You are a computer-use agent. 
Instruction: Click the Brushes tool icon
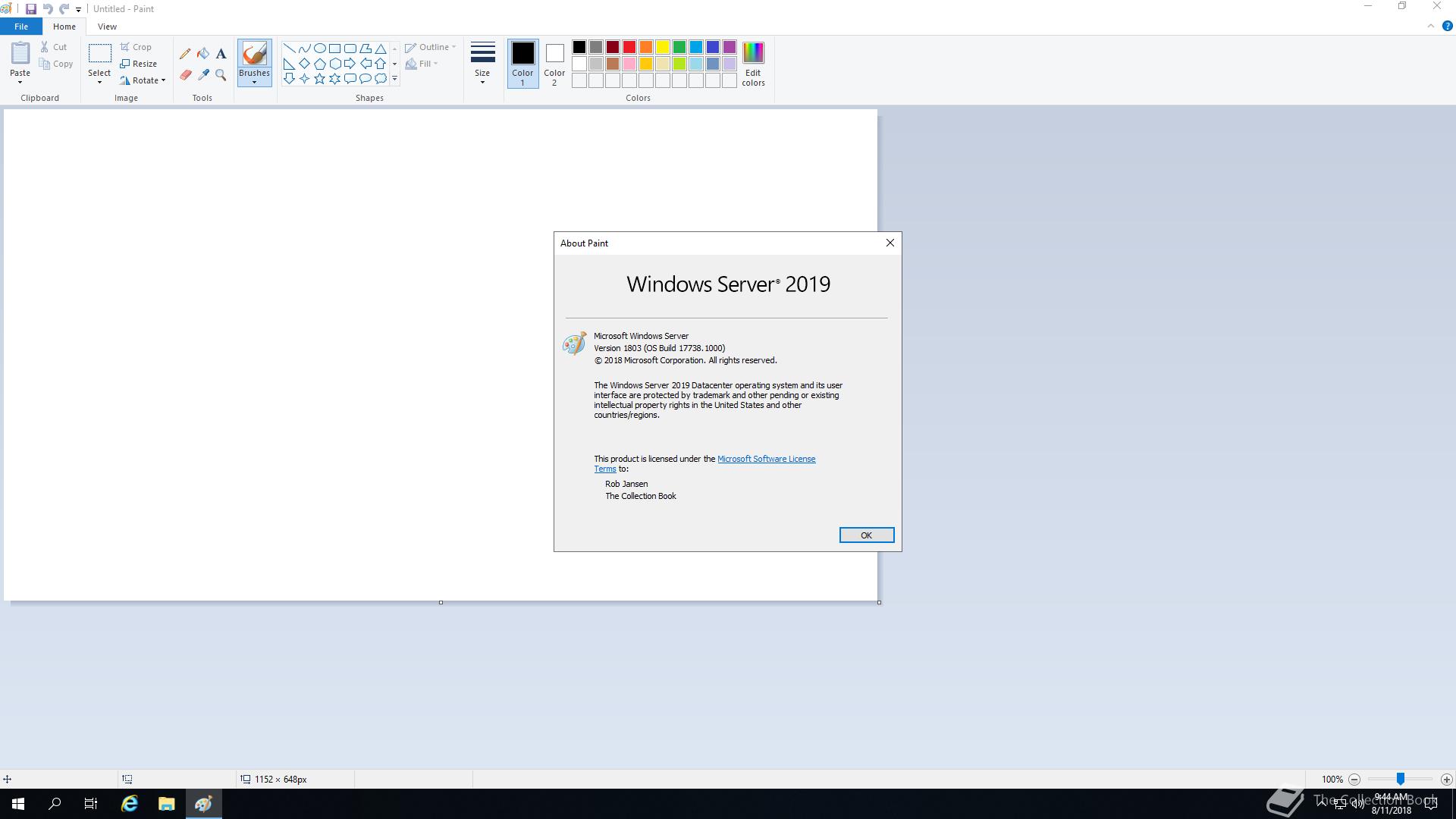coord(254,54)
